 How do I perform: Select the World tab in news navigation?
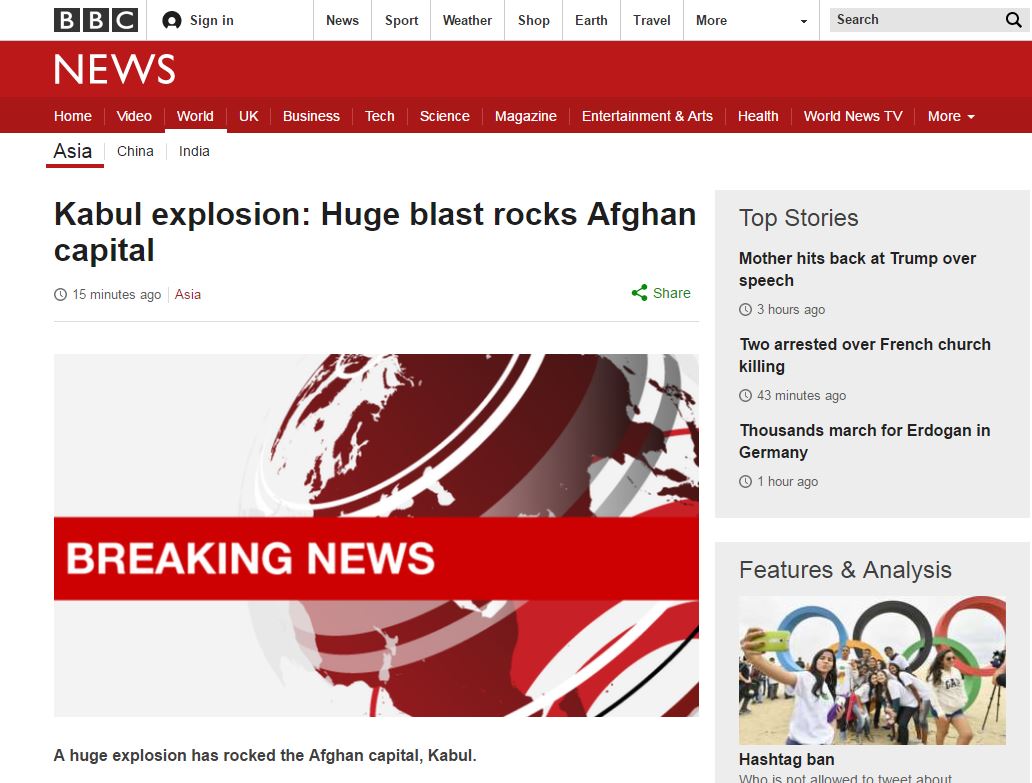click(195, 116)
